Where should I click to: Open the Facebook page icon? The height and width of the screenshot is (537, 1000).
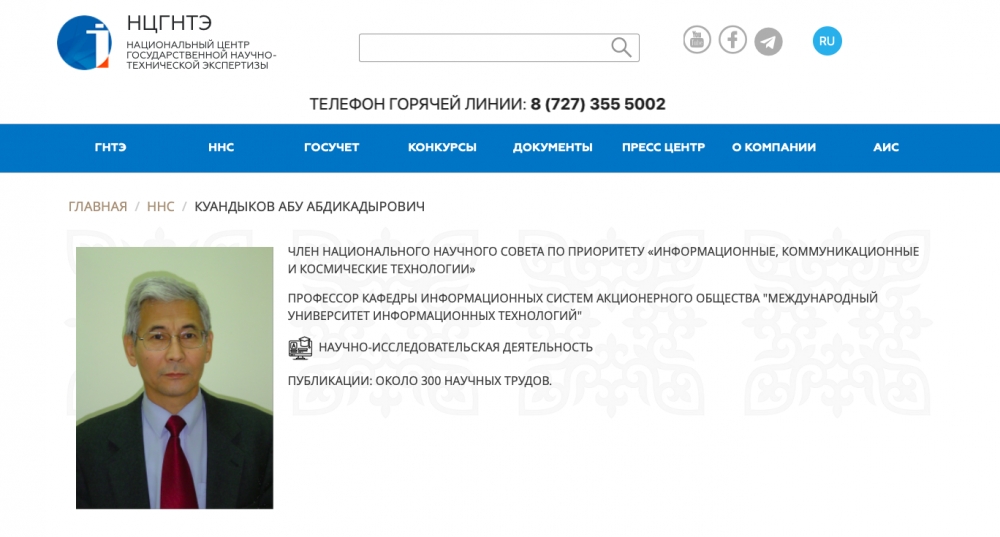(x=733, y=40)
